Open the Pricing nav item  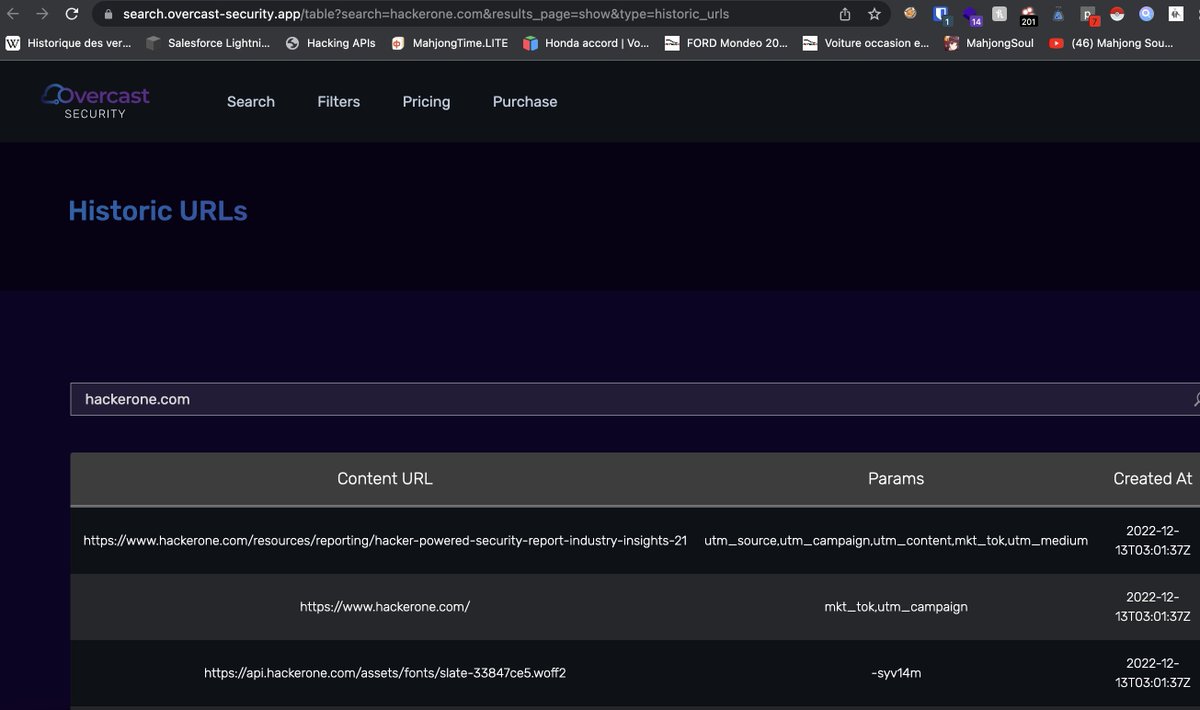tap(426, 101)
